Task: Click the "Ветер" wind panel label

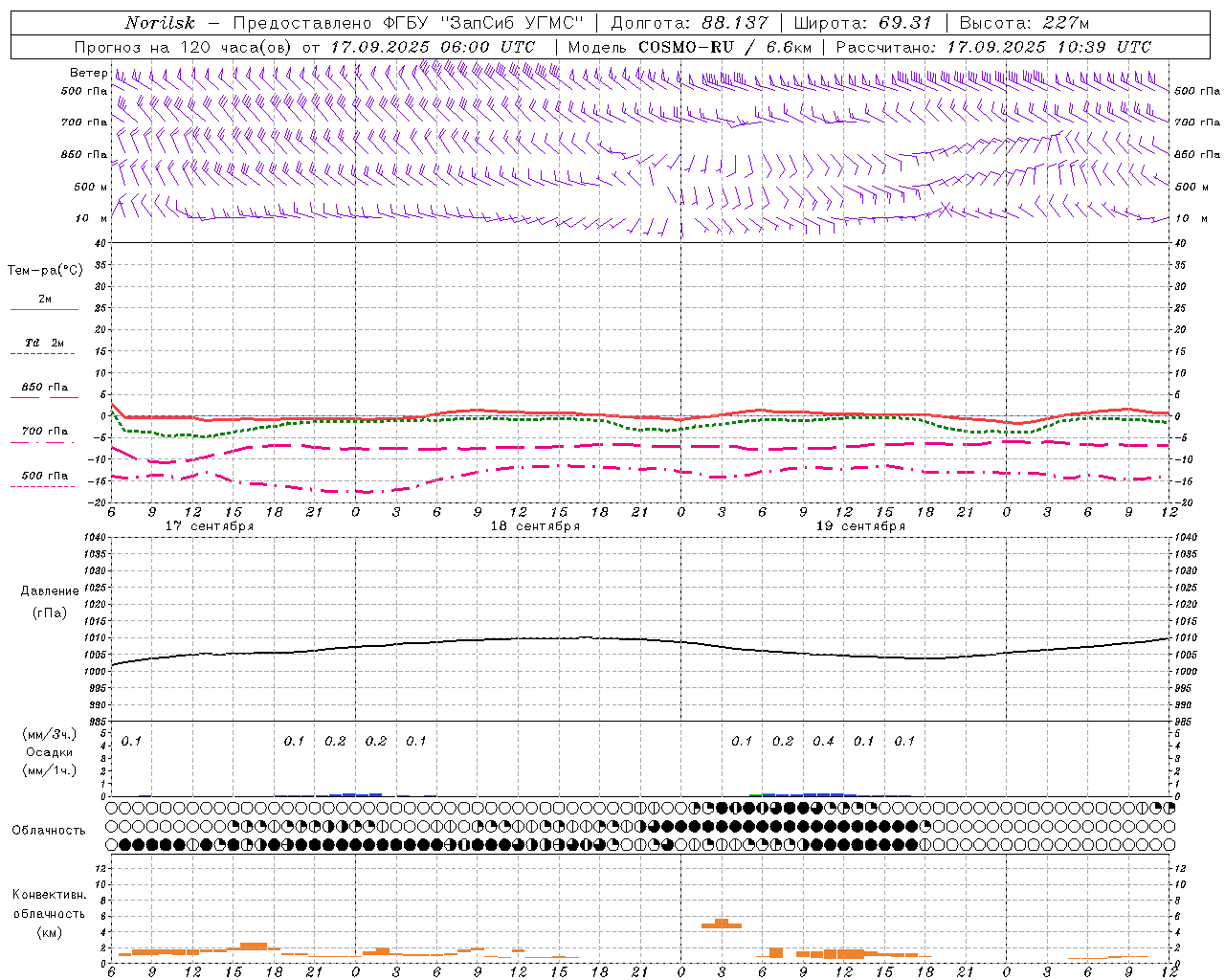Action: click(88, 73)
